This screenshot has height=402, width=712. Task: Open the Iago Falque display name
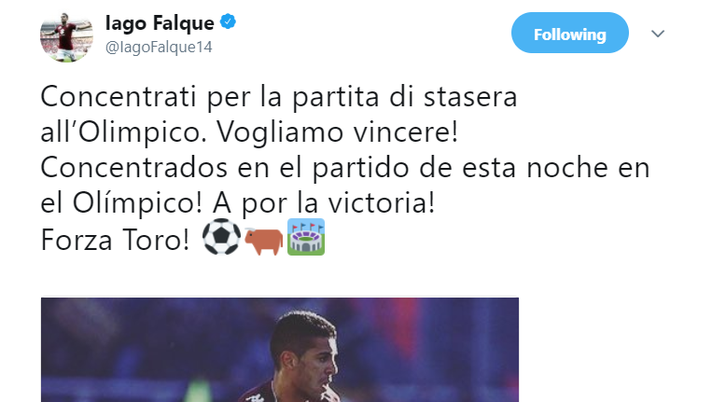pos(159,23)
